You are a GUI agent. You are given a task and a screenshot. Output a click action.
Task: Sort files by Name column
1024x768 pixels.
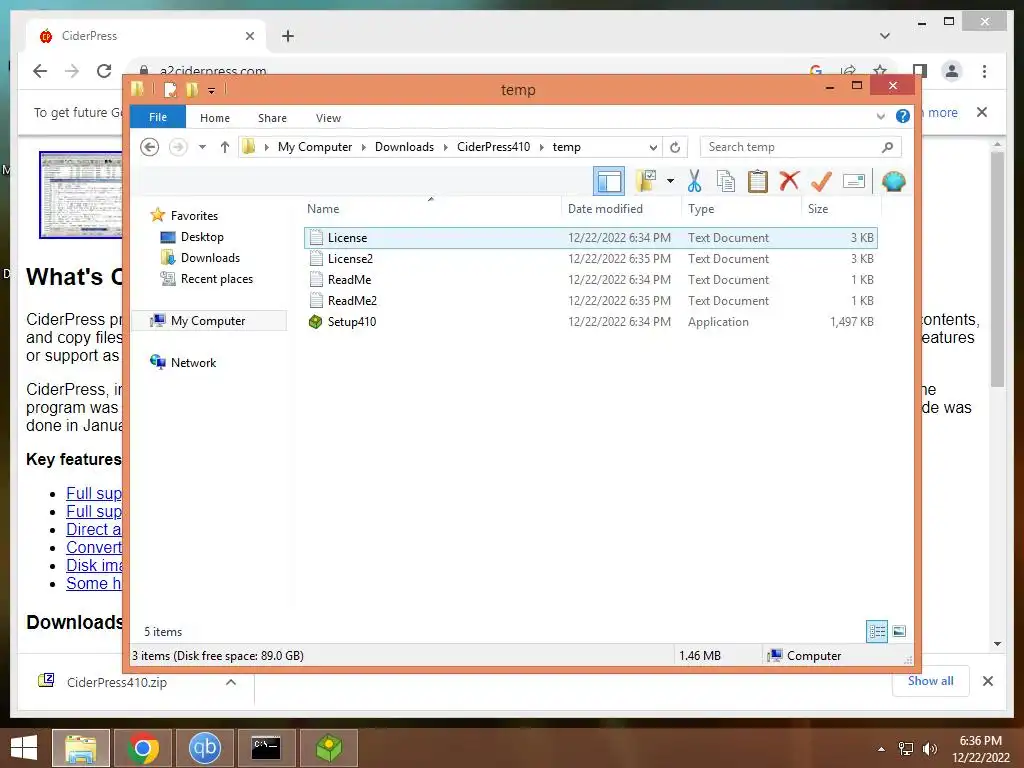click(431, 208)
